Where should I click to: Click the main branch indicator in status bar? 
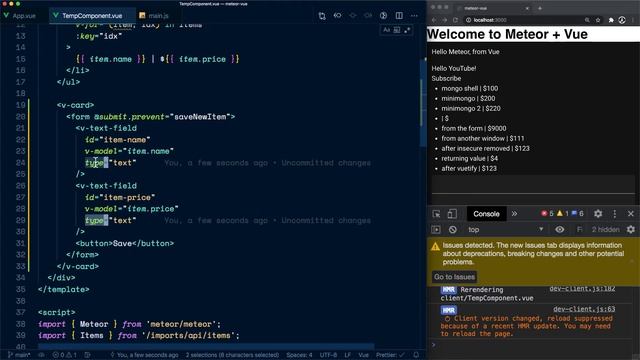19,355
